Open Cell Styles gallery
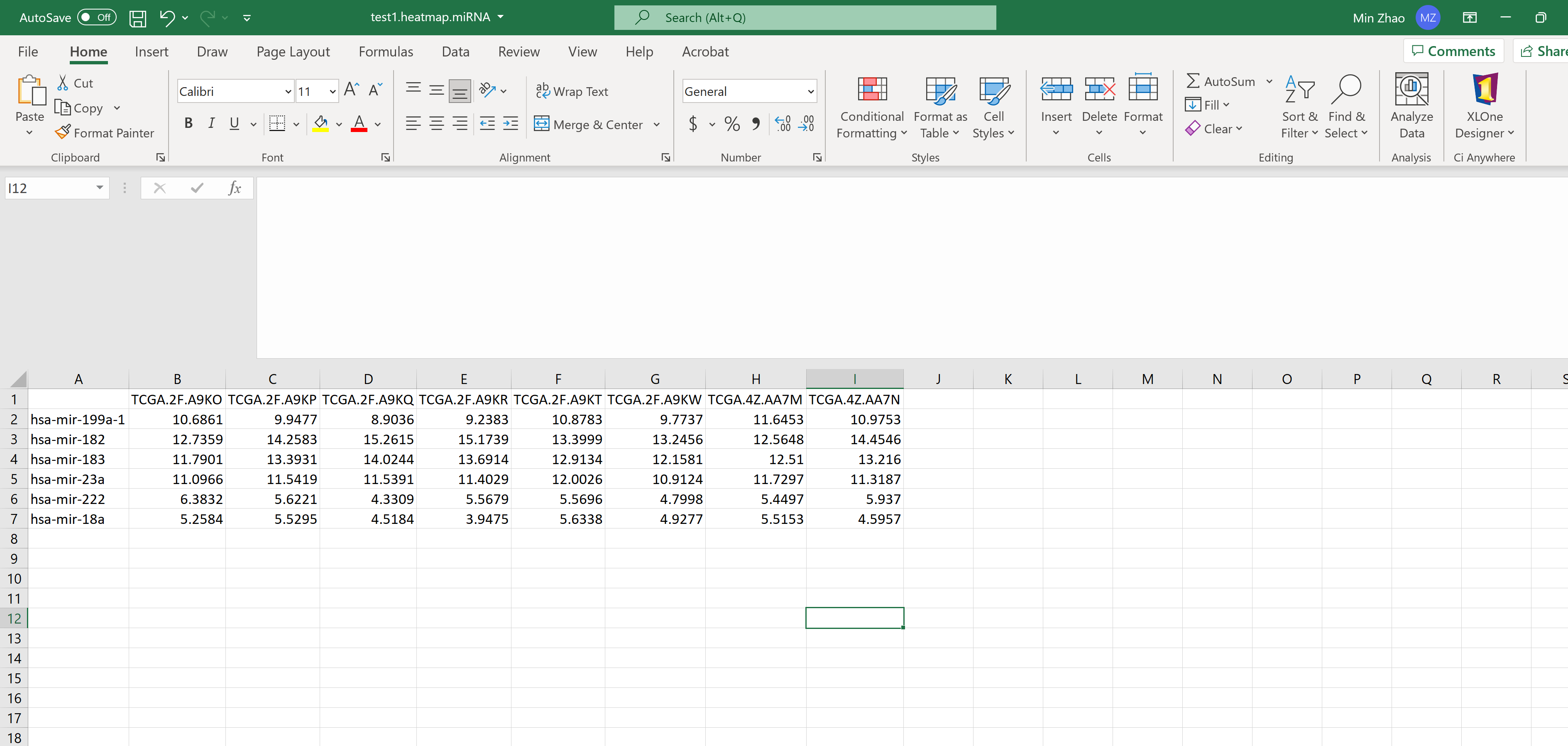Screen dimensions: 1568x746 (x=993, y=108)
